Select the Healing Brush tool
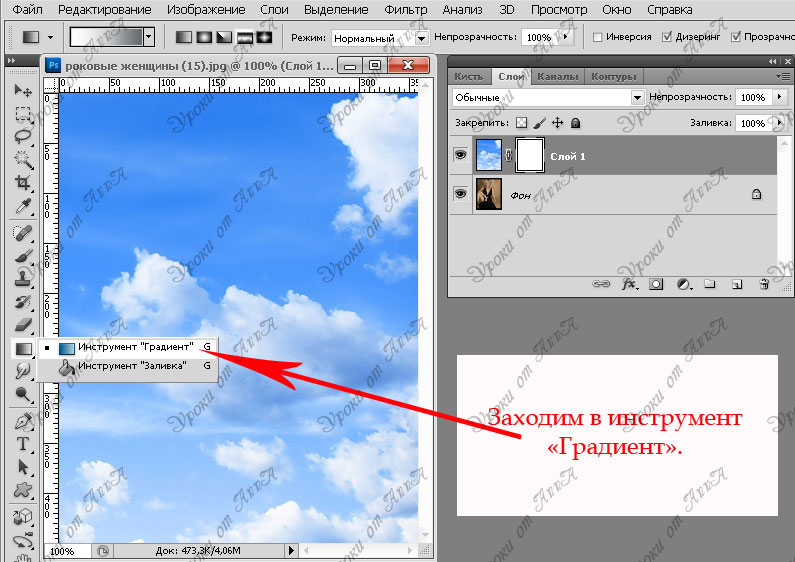The height and width of the screenshot is (562, 795). (23, 233)
